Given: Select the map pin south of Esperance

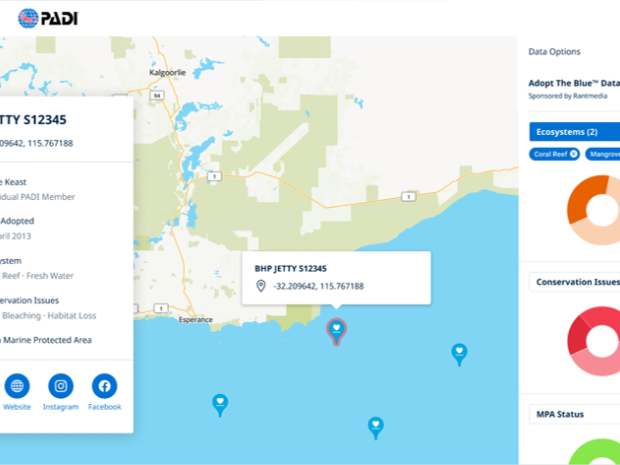Looking at the screenshot, I should coord(220,405).
